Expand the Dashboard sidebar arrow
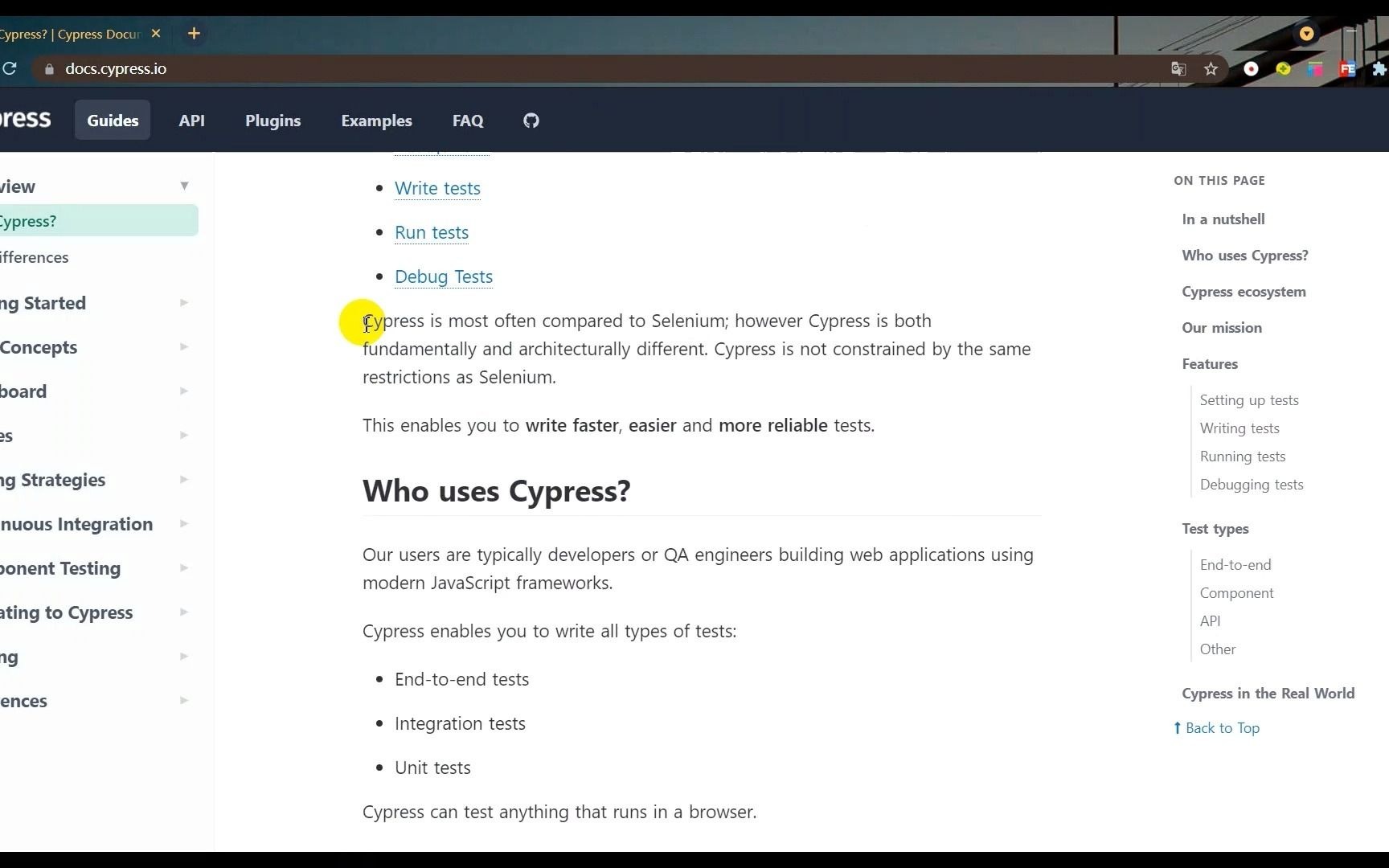The width and height of the screenshot is (1389, 868). click(184, 391)
